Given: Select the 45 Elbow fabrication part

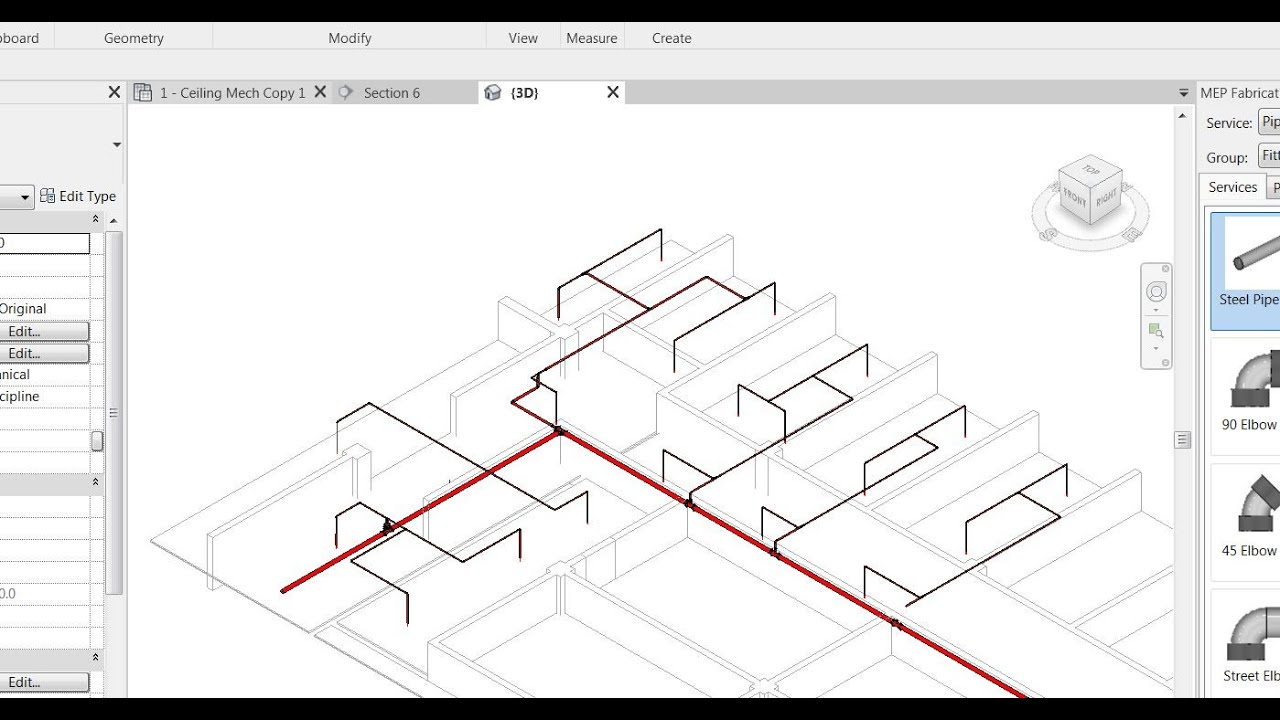Looking at the screenshot, I should 1246,520.
